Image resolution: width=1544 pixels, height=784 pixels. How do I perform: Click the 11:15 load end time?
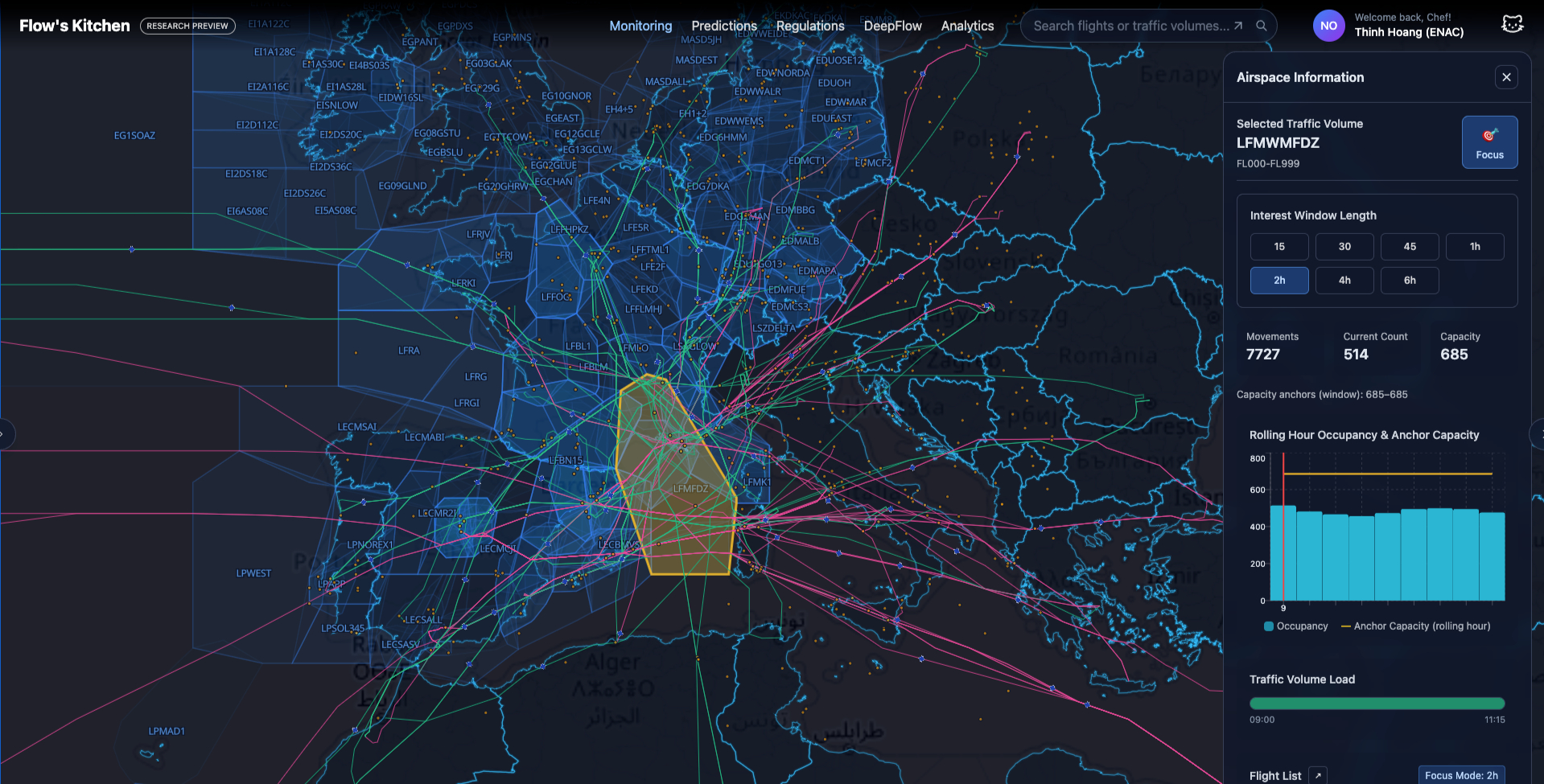1494,720
